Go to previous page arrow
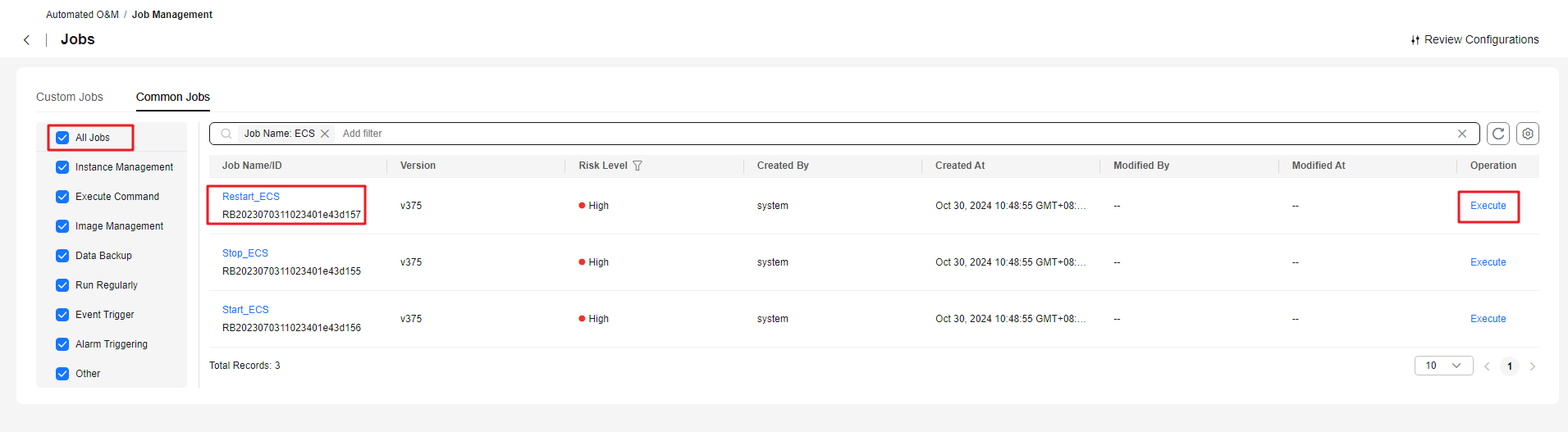The width and height of the screenshot is (1568, 432). [x=1487, y=366]
